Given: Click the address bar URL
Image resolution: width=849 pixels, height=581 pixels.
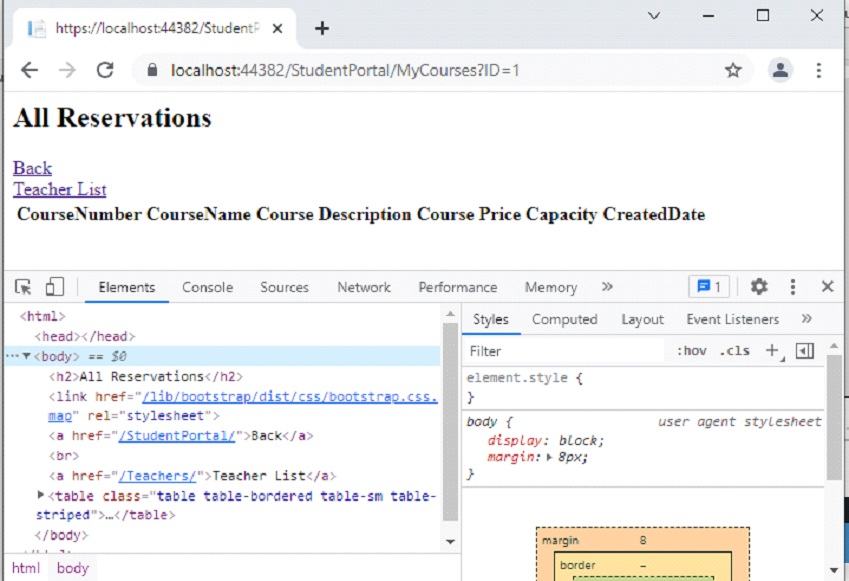Looking at the screenshot, I should point(345,70).
